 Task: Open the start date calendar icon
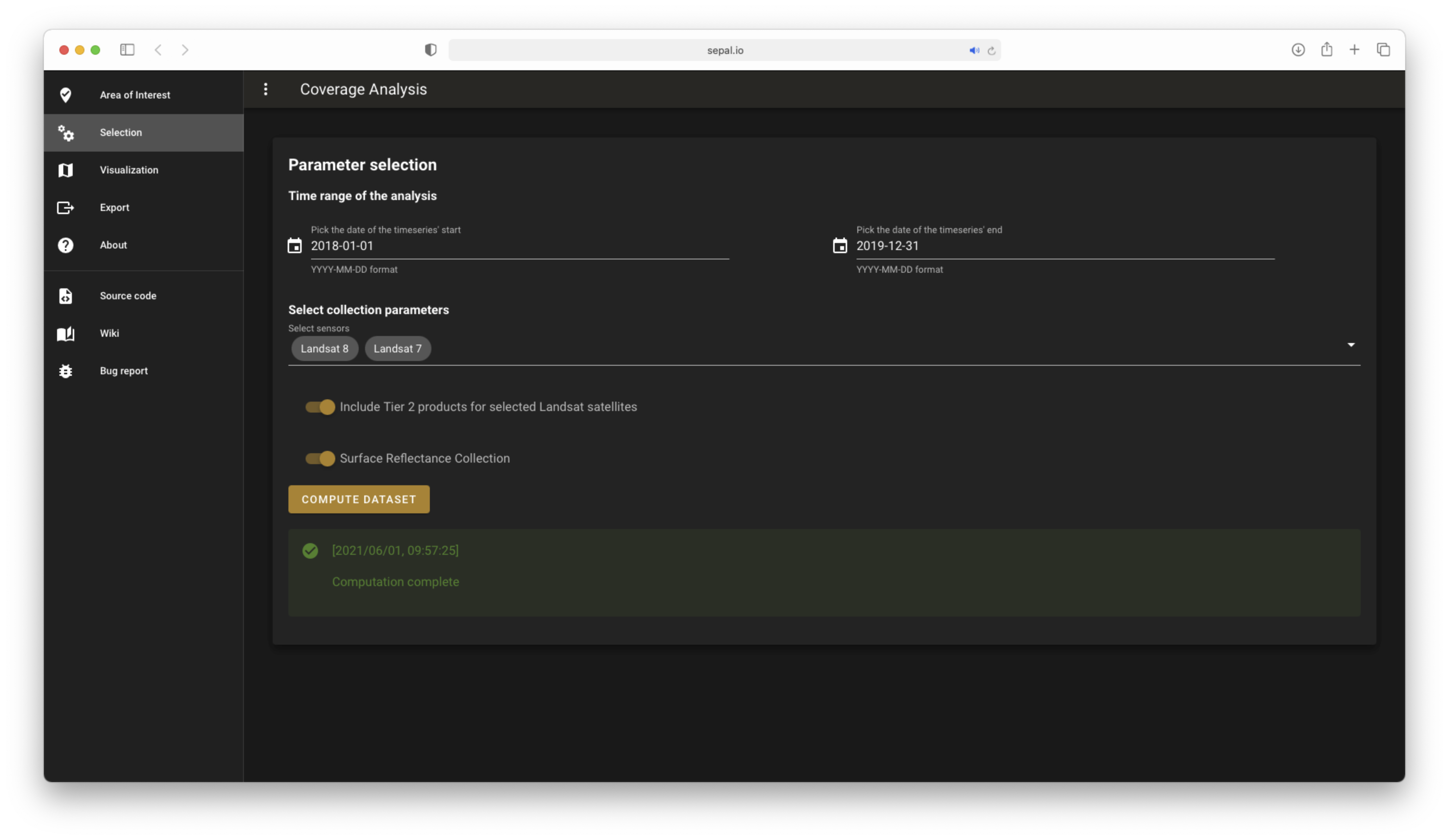point(294,246)
